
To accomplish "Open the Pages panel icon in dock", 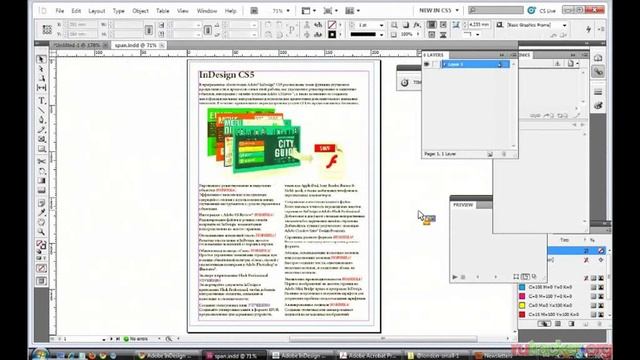I will tap(598, 58).
